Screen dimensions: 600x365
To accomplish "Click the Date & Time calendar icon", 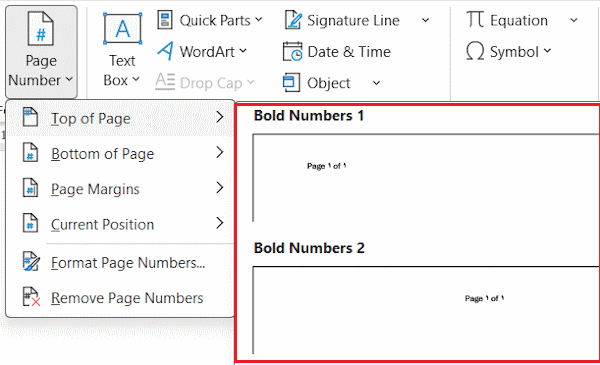I will tap(293, 51).
